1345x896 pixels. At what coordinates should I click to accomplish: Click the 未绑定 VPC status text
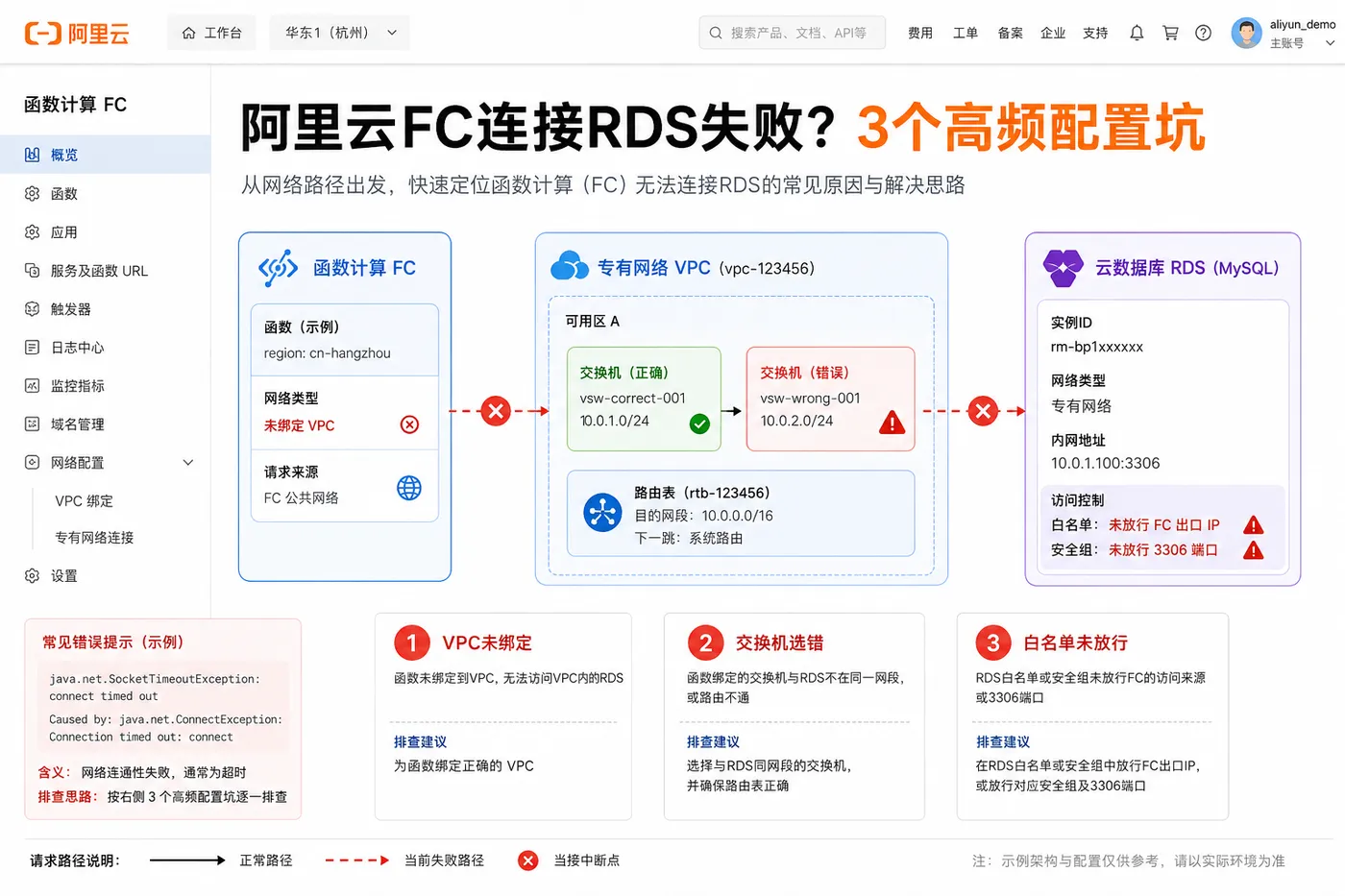(300, 425)
